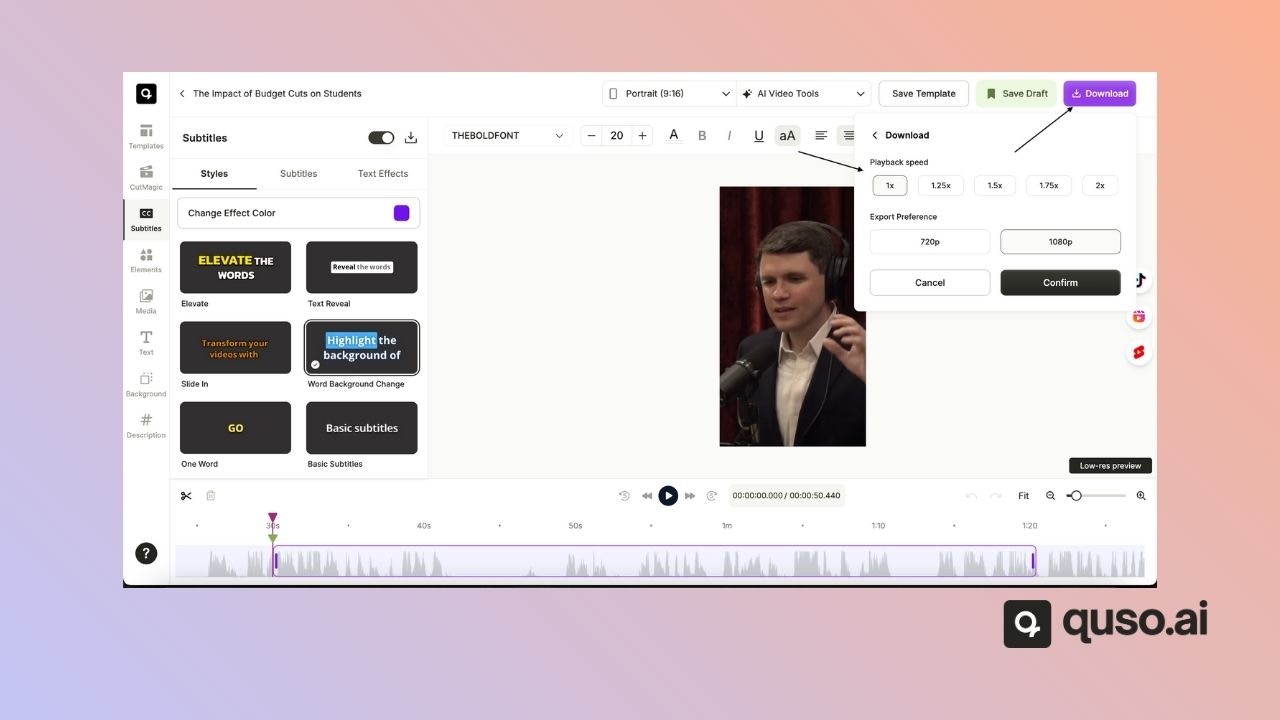Align subtitle text left

tap(821, 136)
